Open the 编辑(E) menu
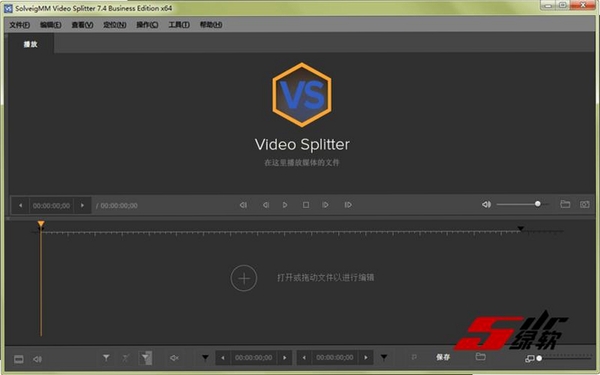Image resolution: width=600 pixels, height=375 pixels. 51,25
